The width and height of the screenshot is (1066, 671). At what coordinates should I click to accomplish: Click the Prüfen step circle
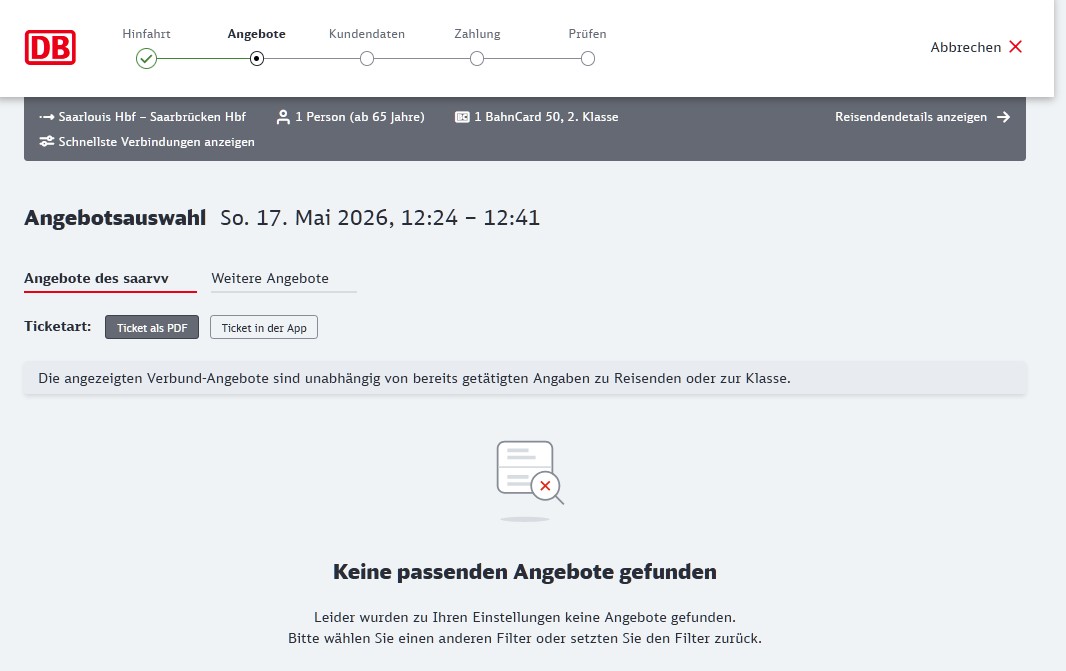[588, 59]
